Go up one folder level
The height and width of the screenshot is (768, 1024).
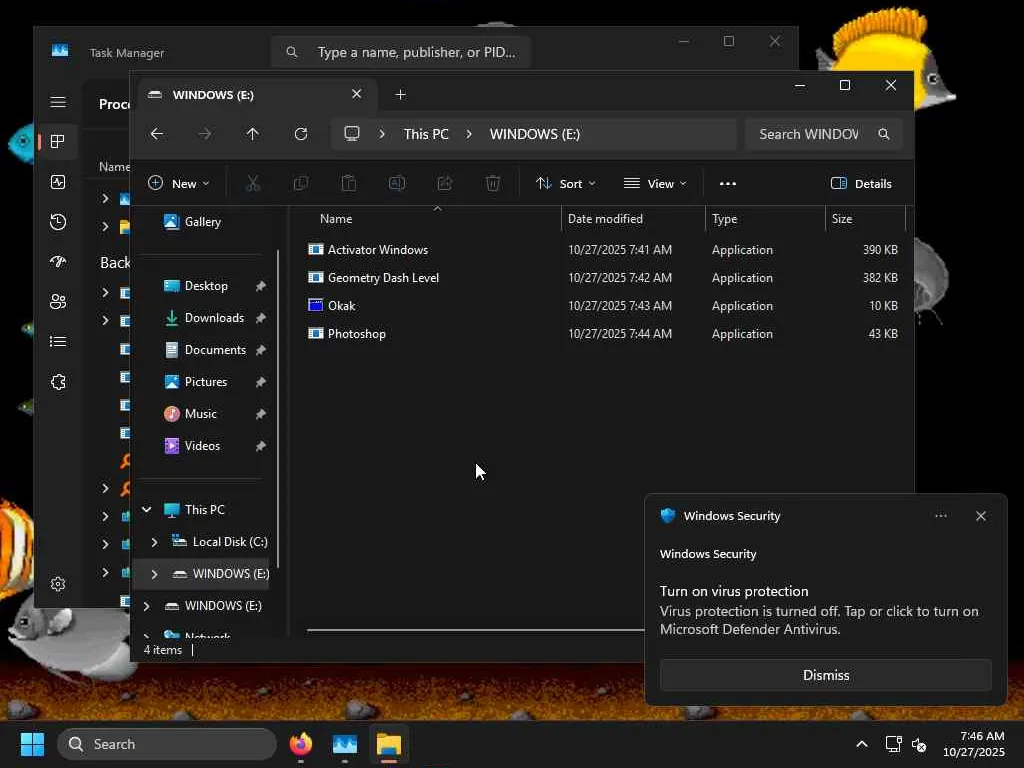pyautogui.click(x=252, y=134)
